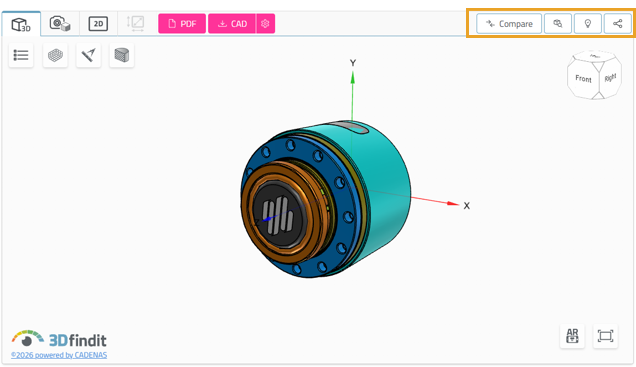Launch AR view of the model

[572, 336]
